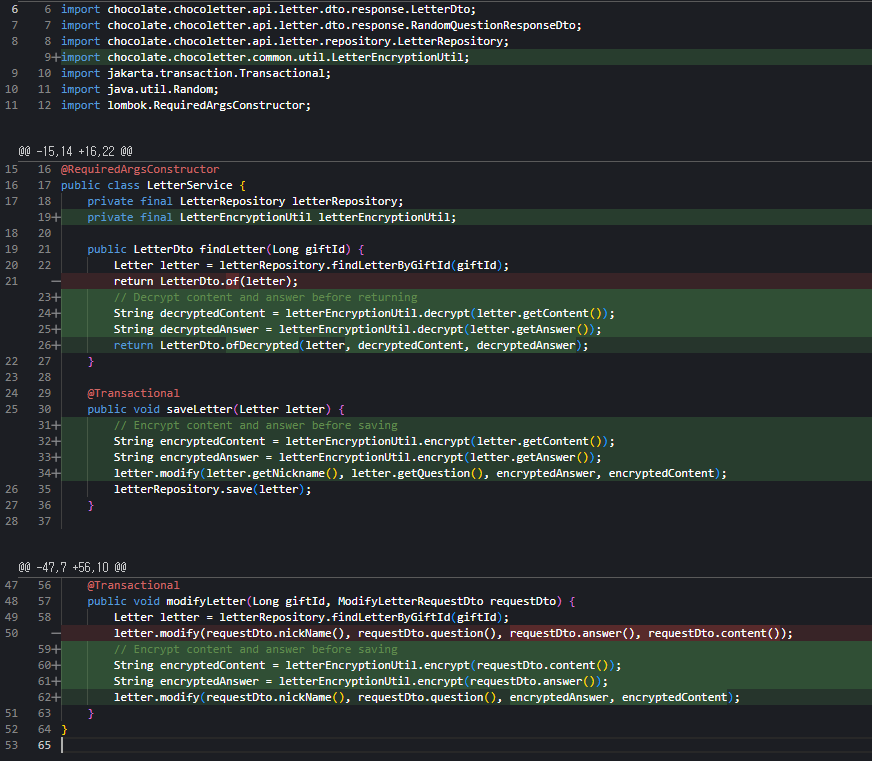Click the plus marker on 'Decrypt content and answer' comment line

pyautogui.click(x=55, y=297)
